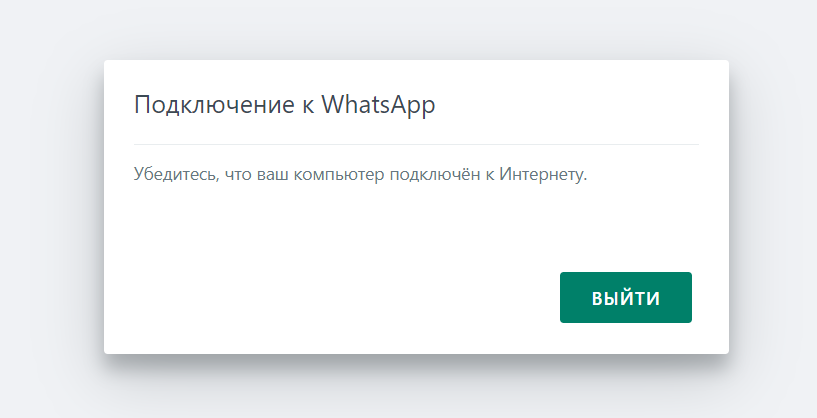Click the gray backdrop left of the dialog
Image resolution: width=817 pixels, height=418 pixels.
52,208
